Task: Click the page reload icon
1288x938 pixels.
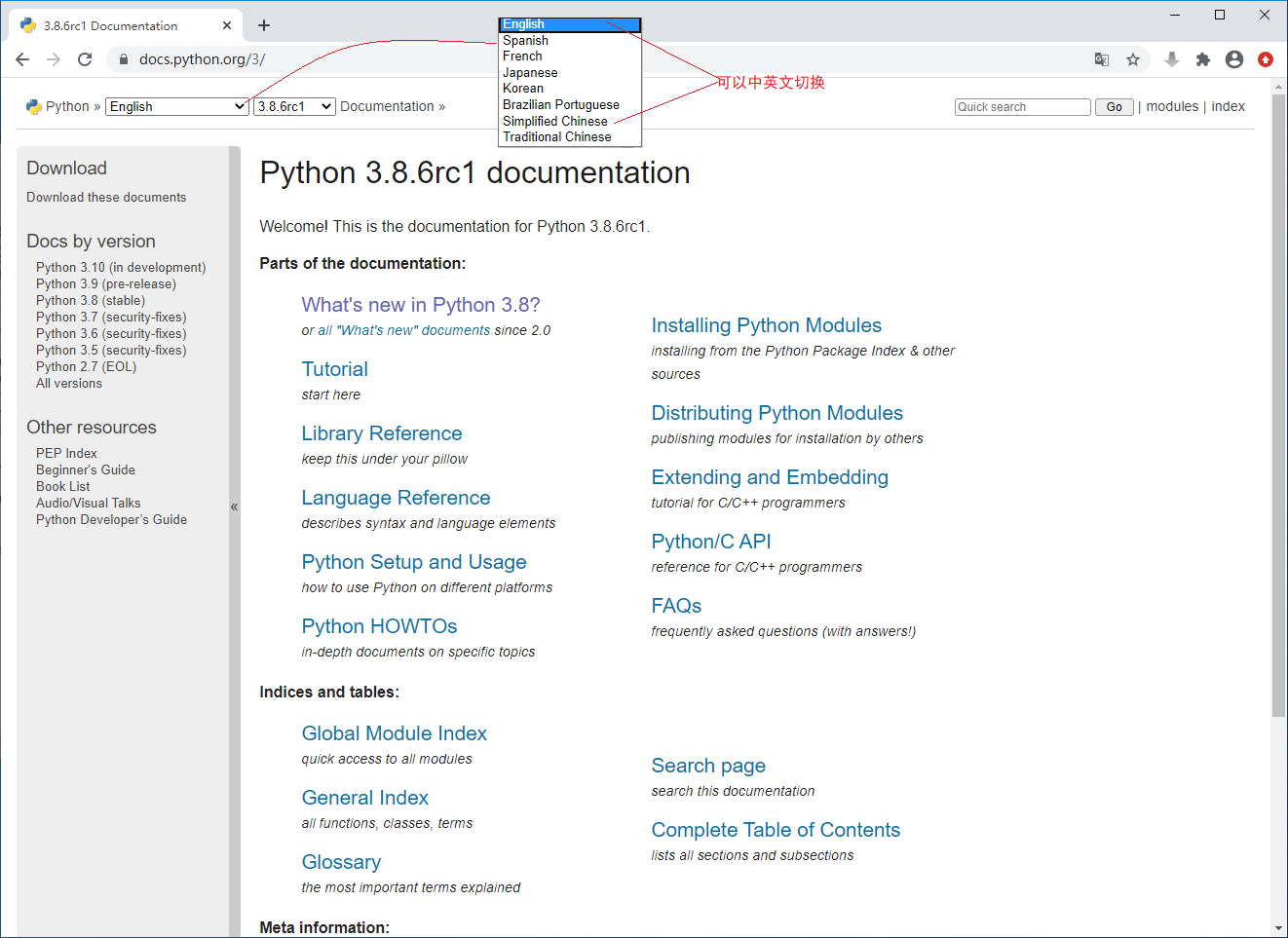Action: (85, 58)
